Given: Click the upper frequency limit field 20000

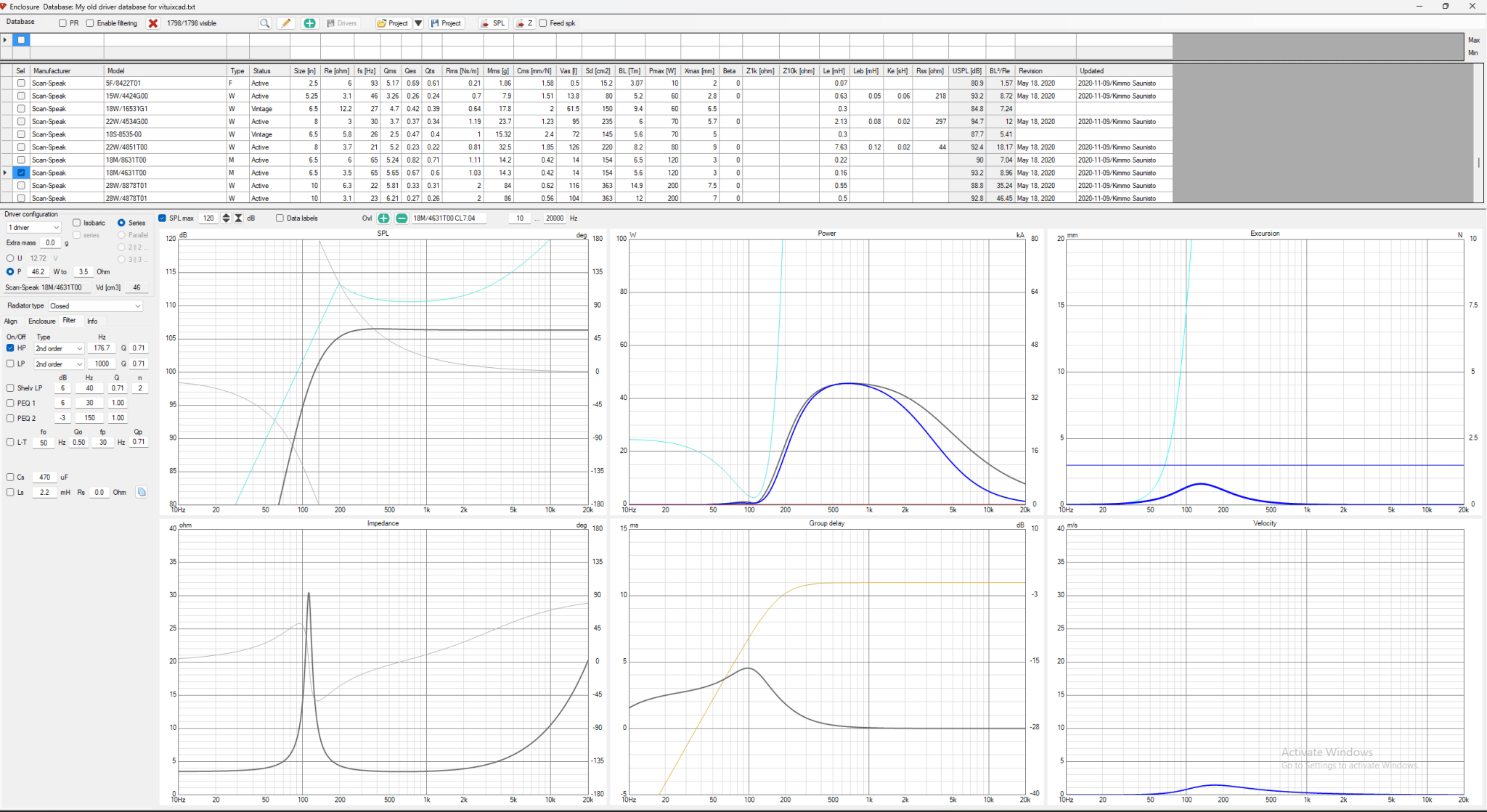Looking at the screenshot, I should coord(555,218).
